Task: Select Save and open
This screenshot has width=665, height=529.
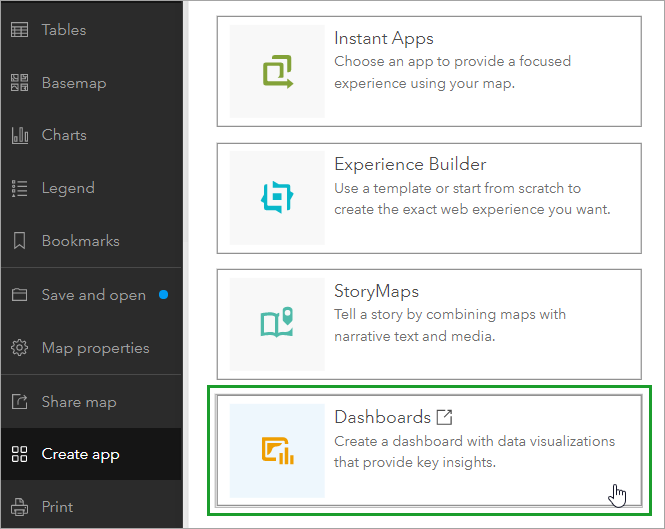Action: point(92,294)
